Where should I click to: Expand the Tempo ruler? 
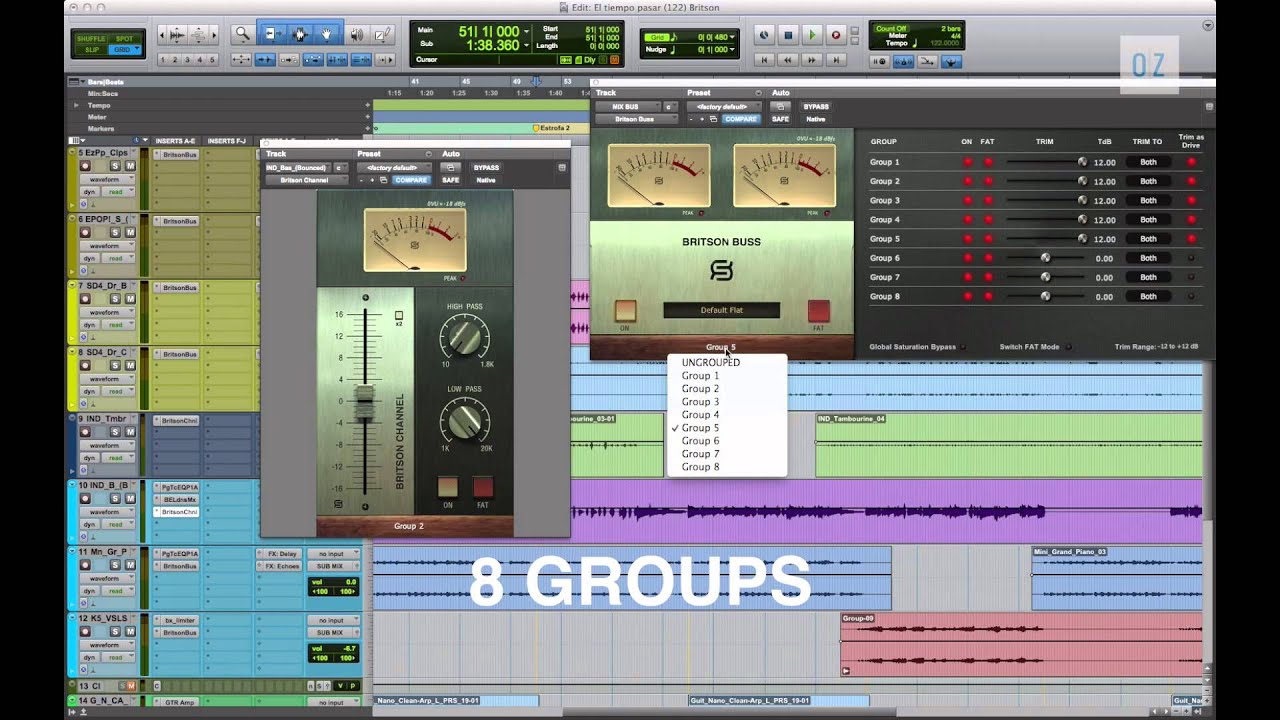point(75,105)
